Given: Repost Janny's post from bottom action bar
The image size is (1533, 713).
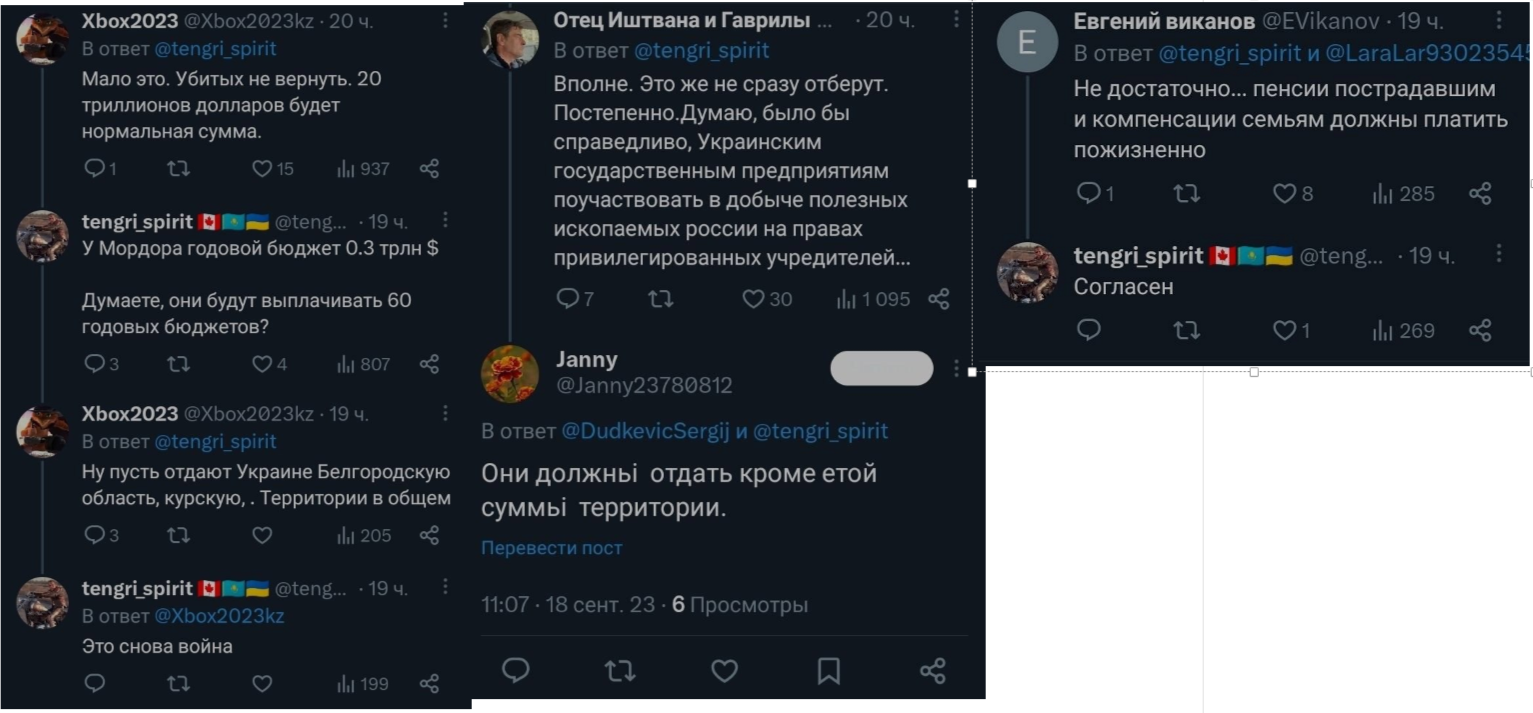Looking at the screenshot, I should 620,670.
